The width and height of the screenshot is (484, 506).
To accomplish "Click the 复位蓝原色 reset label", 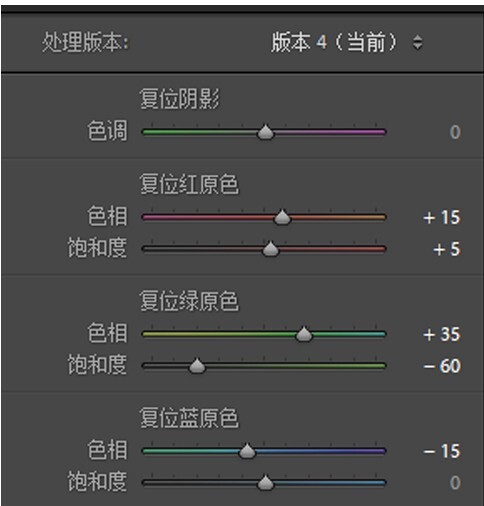I will point(189,418).
